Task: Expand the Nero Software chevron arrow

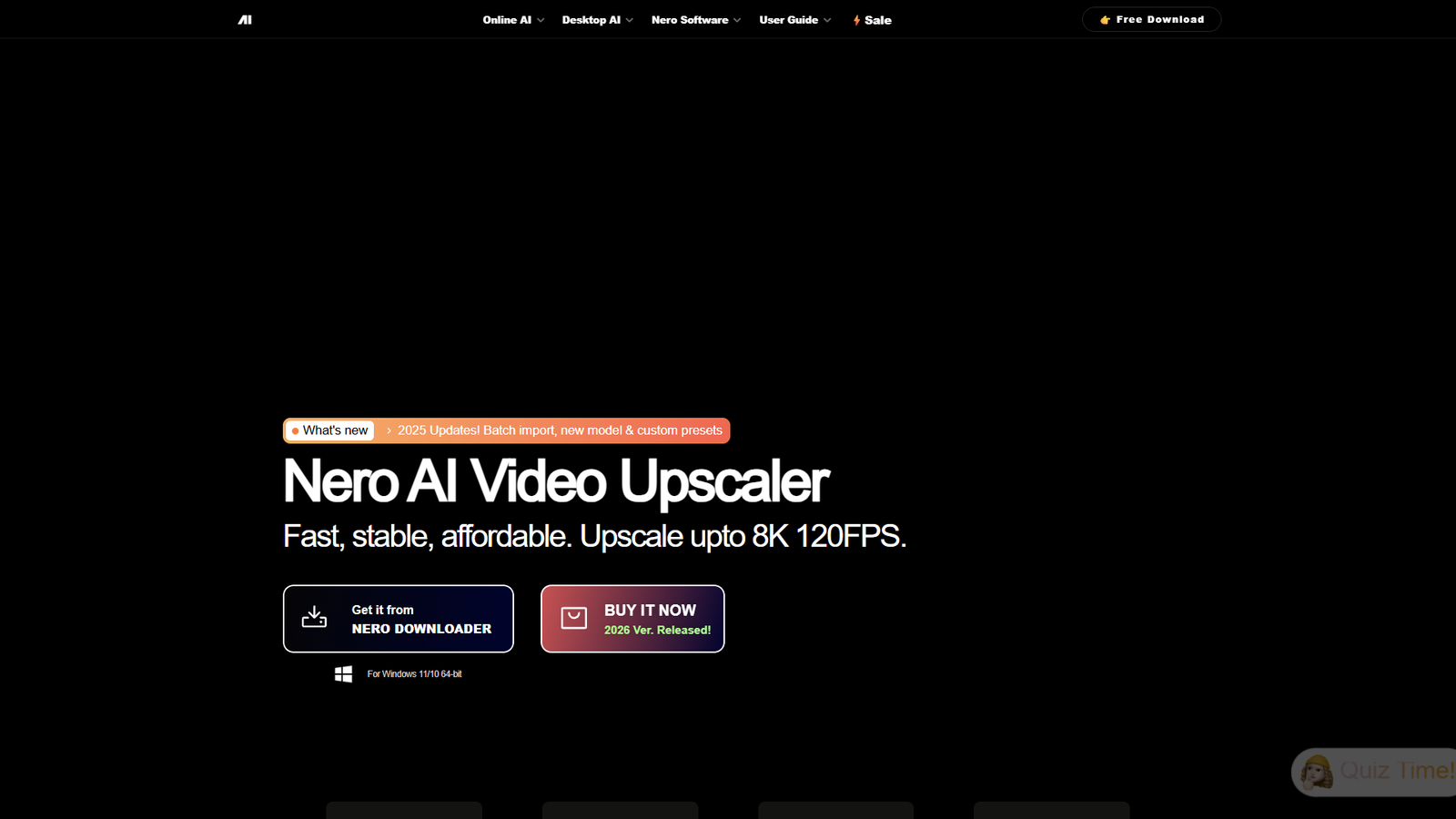Action: 737,20
